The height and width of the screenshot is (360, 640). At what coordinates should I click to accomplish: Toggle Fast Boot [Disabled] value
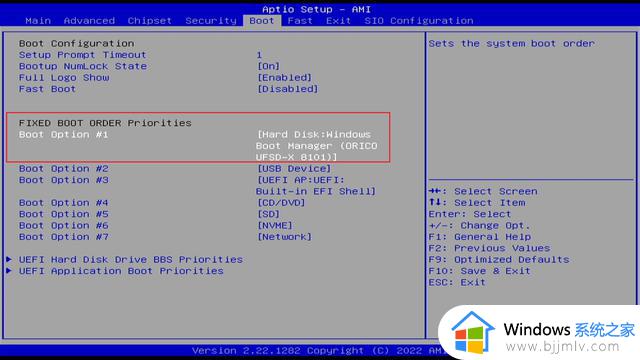click(288, 89)
